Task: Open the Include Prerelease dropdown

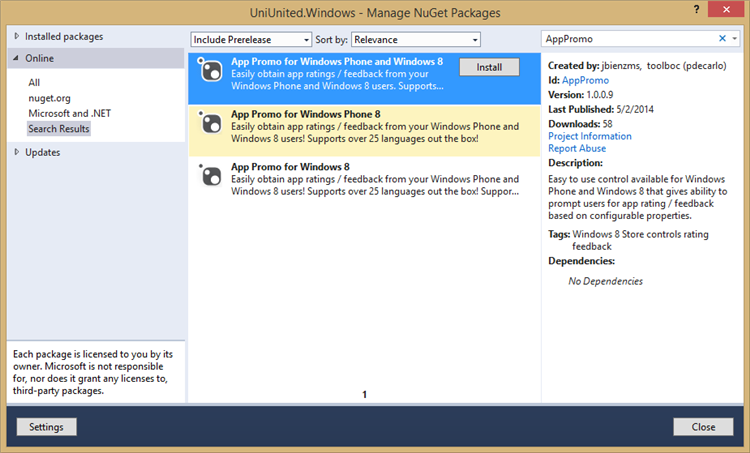Action: [251, 40]
